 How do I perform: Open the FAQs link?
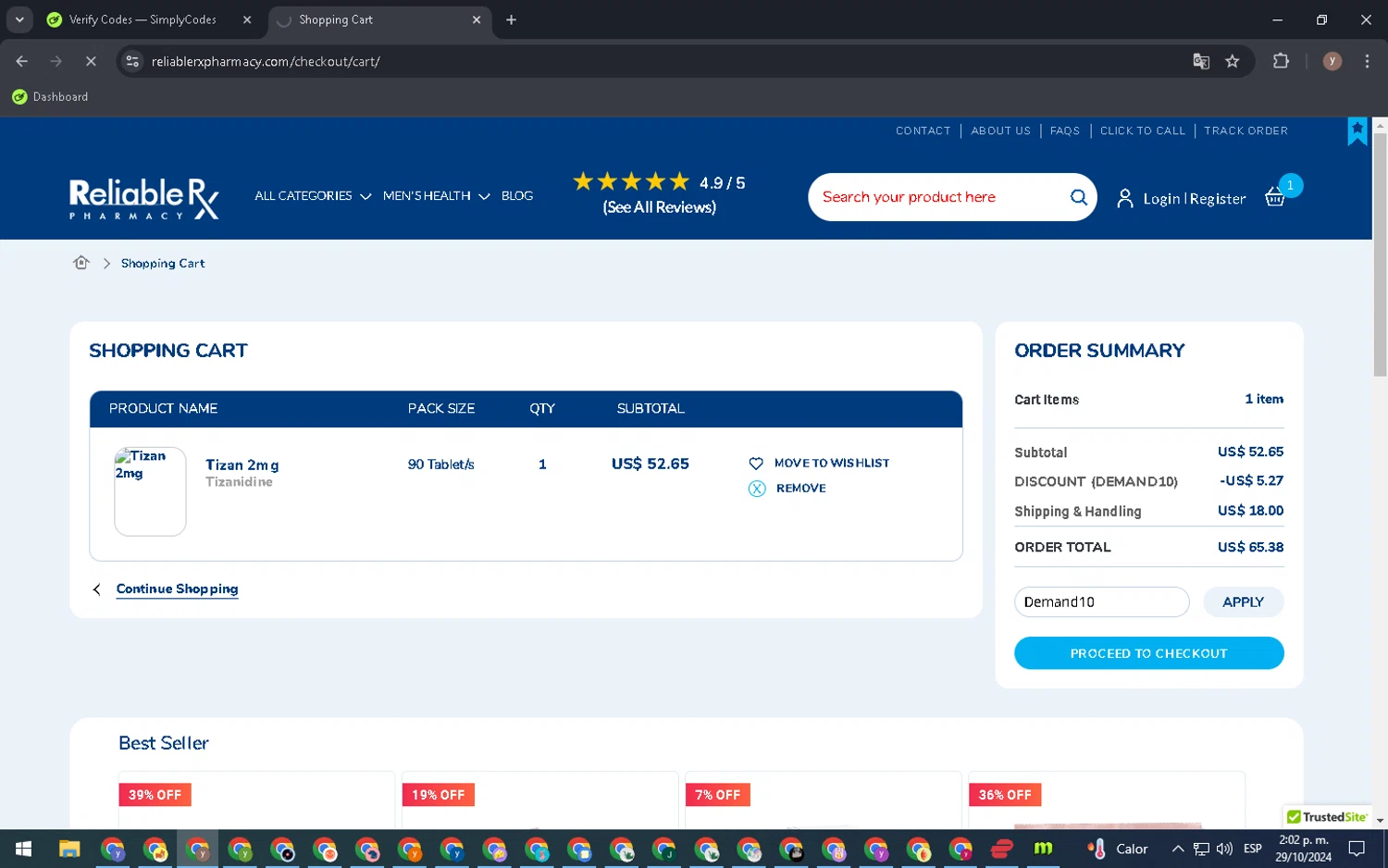[x=1064, y=131]
